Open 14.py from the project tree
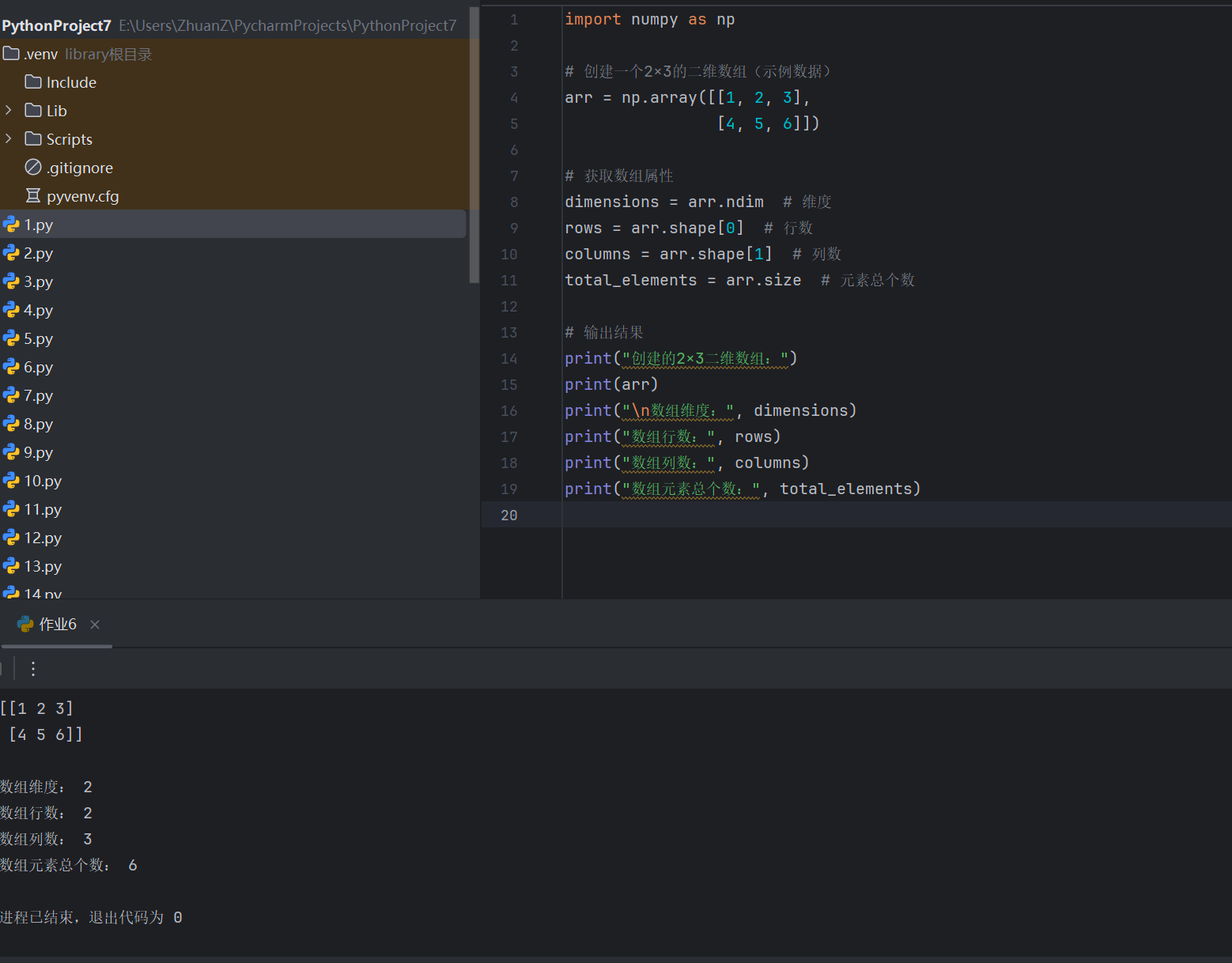The height and width of the screenshot is (963, 1232). click(43, 591)
